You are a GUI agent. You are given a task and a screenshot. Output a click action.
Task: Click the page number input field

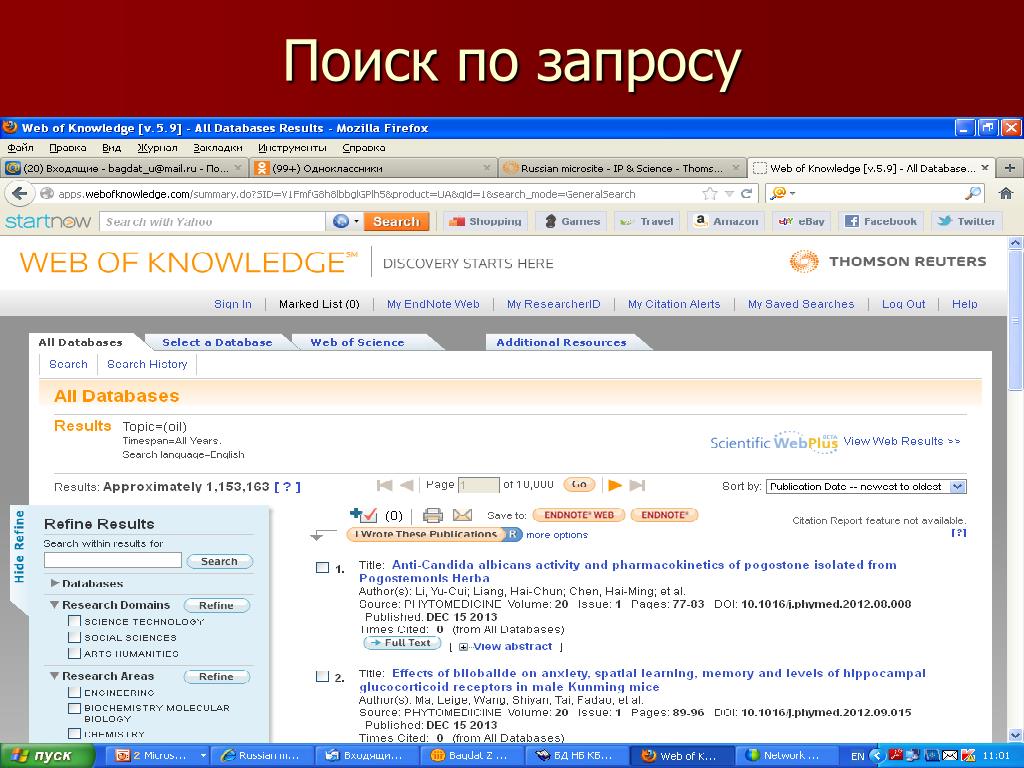pos(479,485)
